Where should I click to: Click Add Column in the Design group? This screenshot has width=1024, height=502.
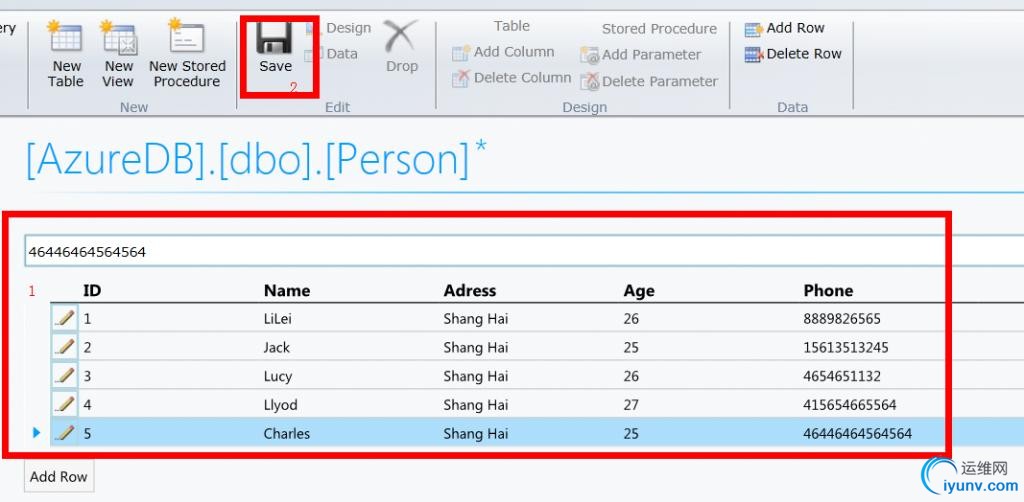[504, 52]
